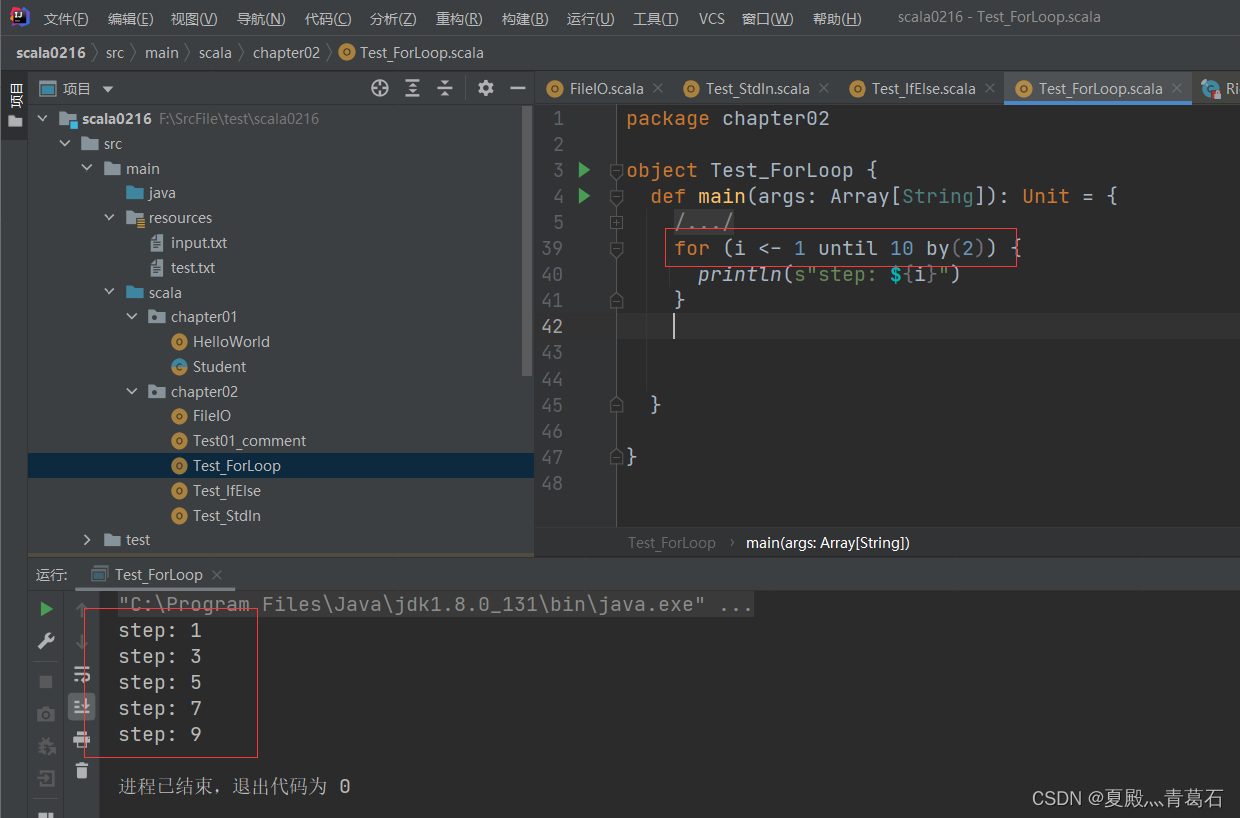
Task: Open the 导航(N) menu
Action: [261, 19]
